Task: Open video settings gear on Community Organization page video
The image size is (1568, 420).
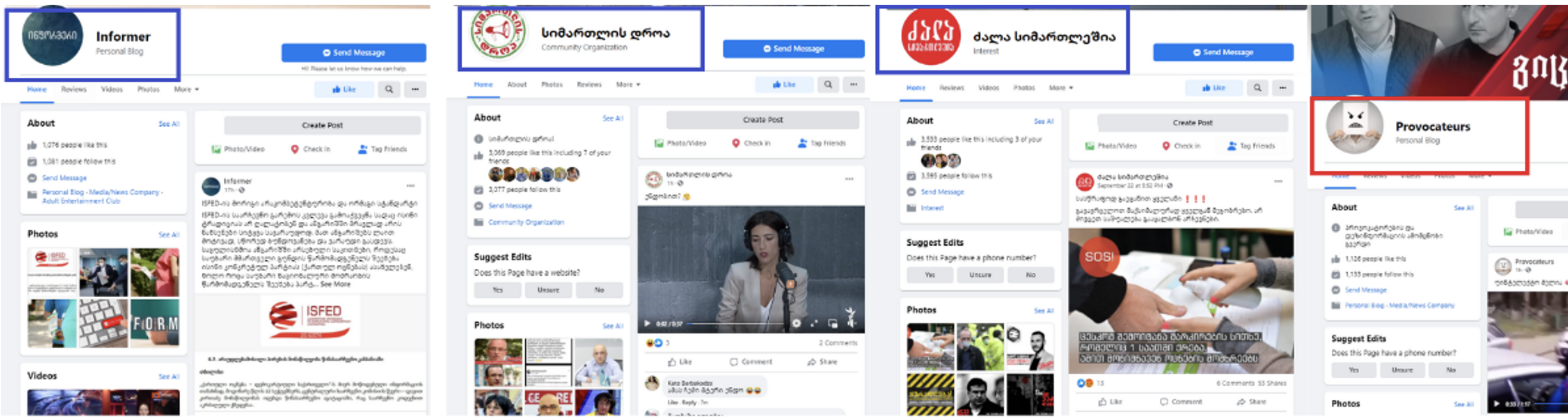Action: (796, 324)
